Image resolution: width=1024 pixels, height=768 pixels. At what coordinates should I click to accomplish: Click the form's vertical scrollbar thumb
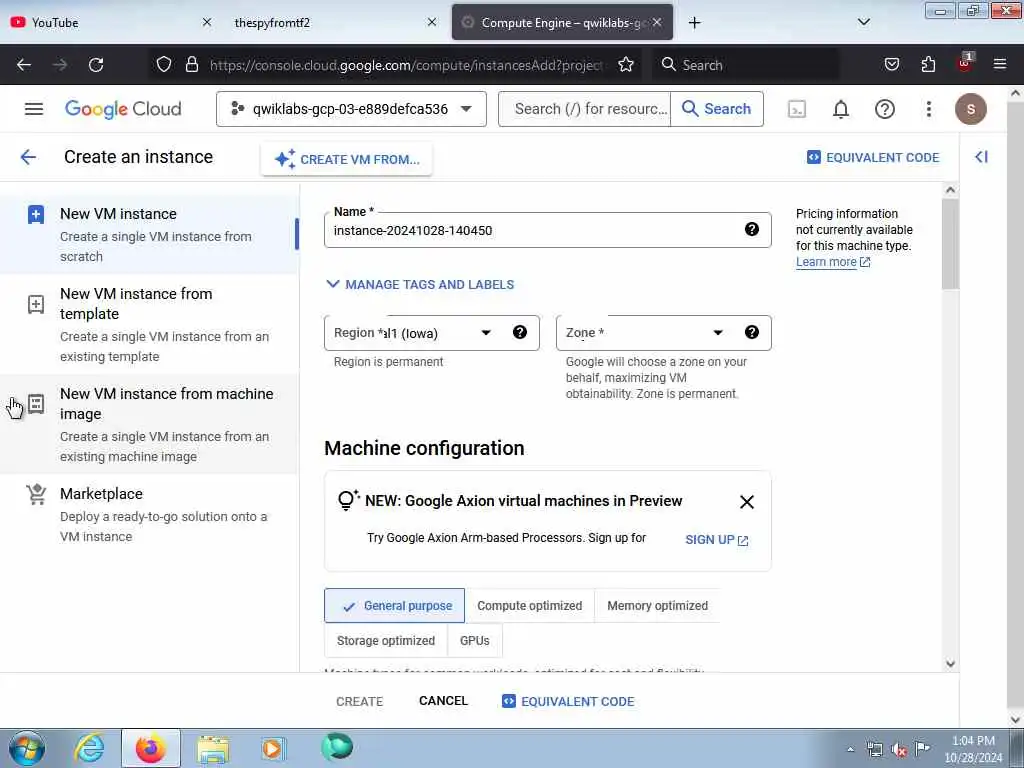[950, 244]
